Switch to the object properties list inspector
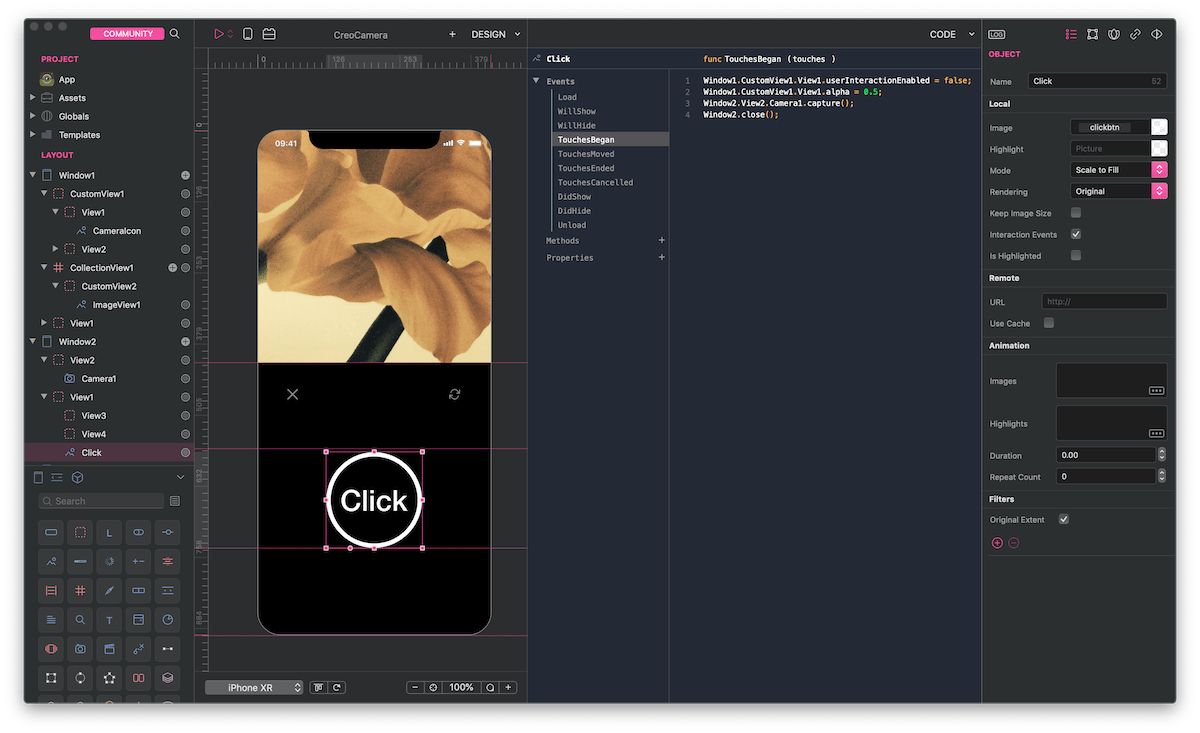 tap(1071, 34)
